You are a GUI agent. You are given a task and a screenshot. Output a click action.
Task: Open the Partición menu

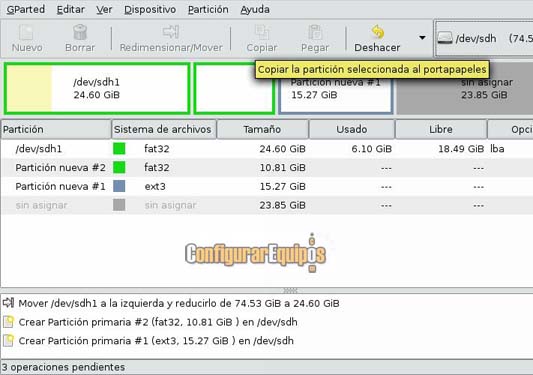tap(208, 10)
